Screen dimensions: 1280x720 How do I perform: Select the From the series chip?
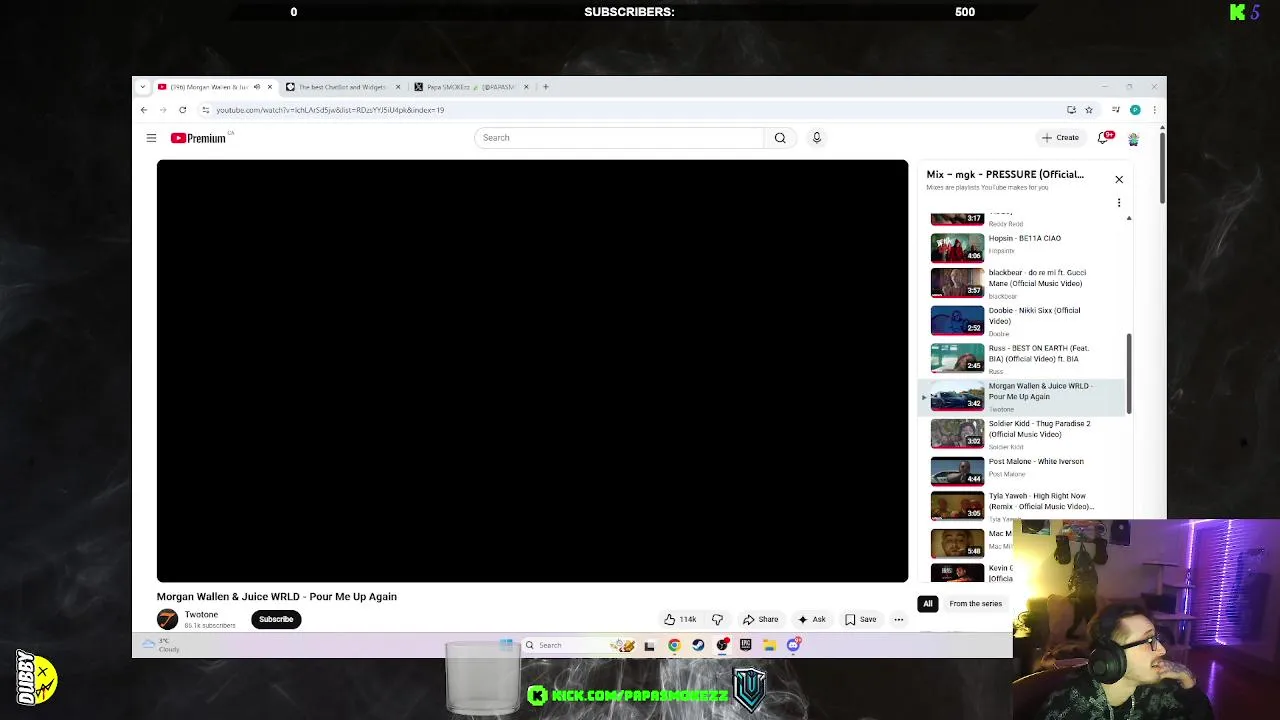point(975,604)
